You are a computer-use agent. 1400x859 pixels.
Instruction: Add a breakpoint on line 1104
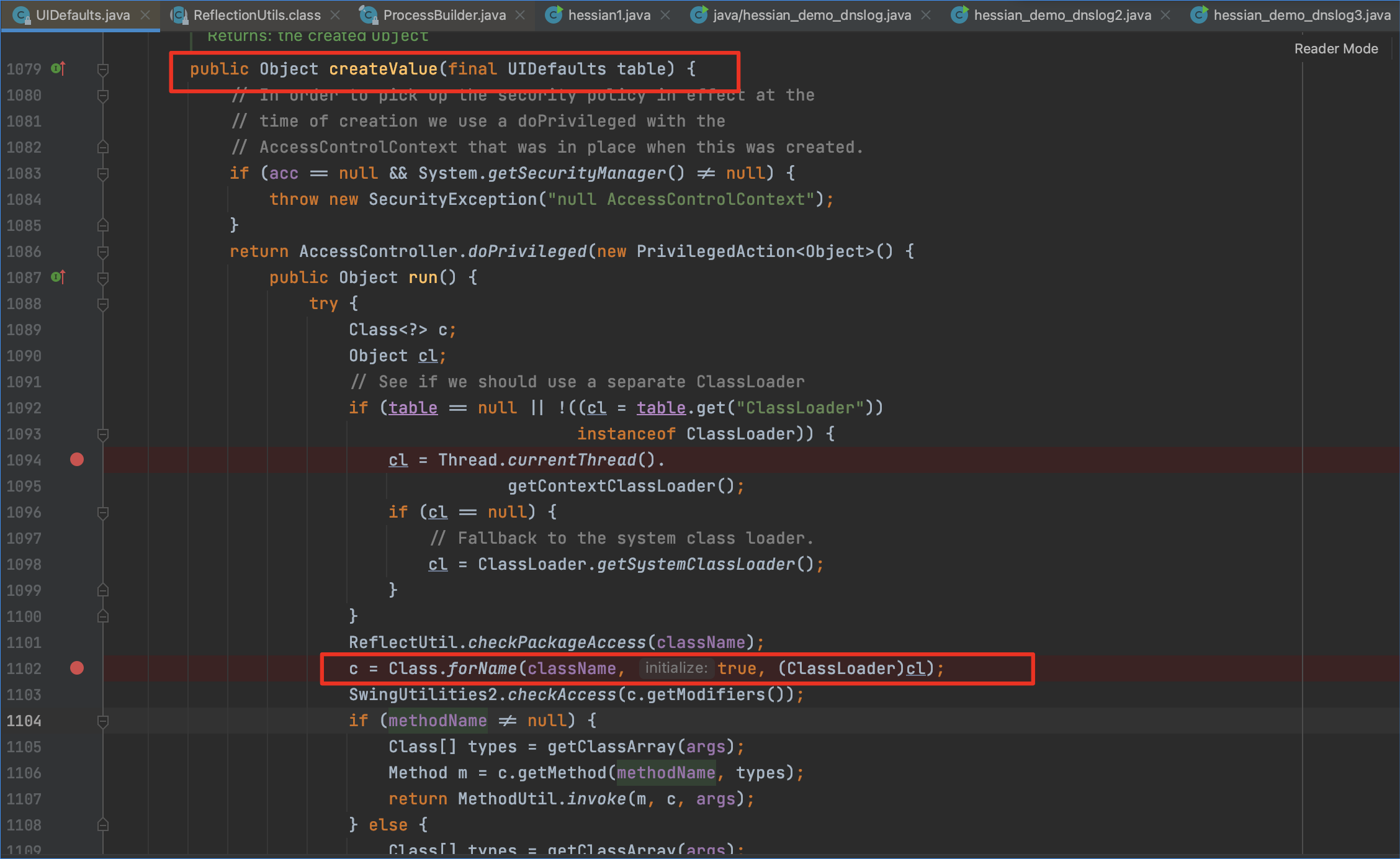click(77, 721)
